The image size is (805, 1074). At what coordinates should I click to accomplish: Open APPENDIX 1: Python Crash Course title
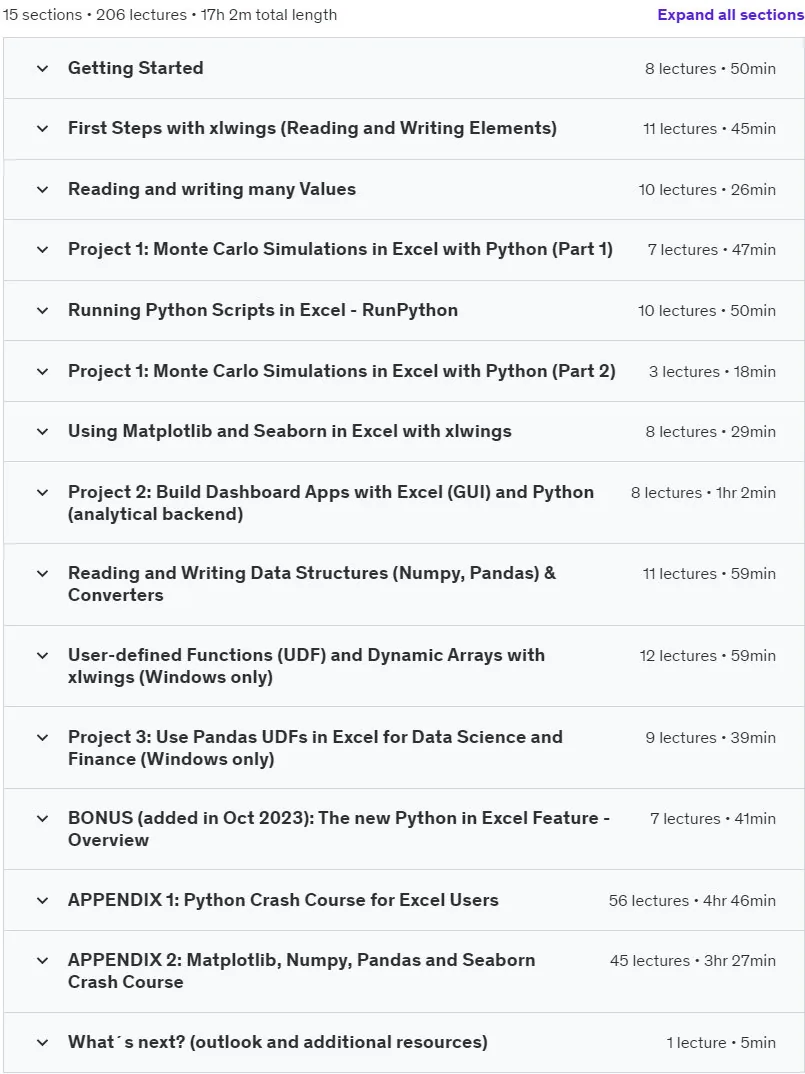pos(283,900)
